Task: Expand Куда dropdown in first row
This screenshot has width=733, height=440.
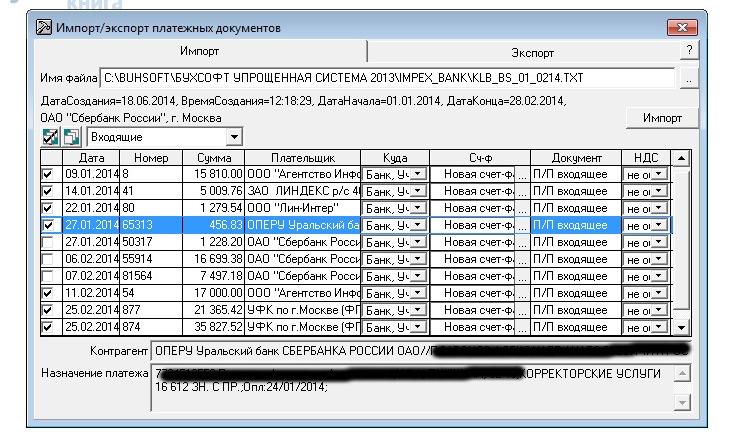Action: click(418, 175)
